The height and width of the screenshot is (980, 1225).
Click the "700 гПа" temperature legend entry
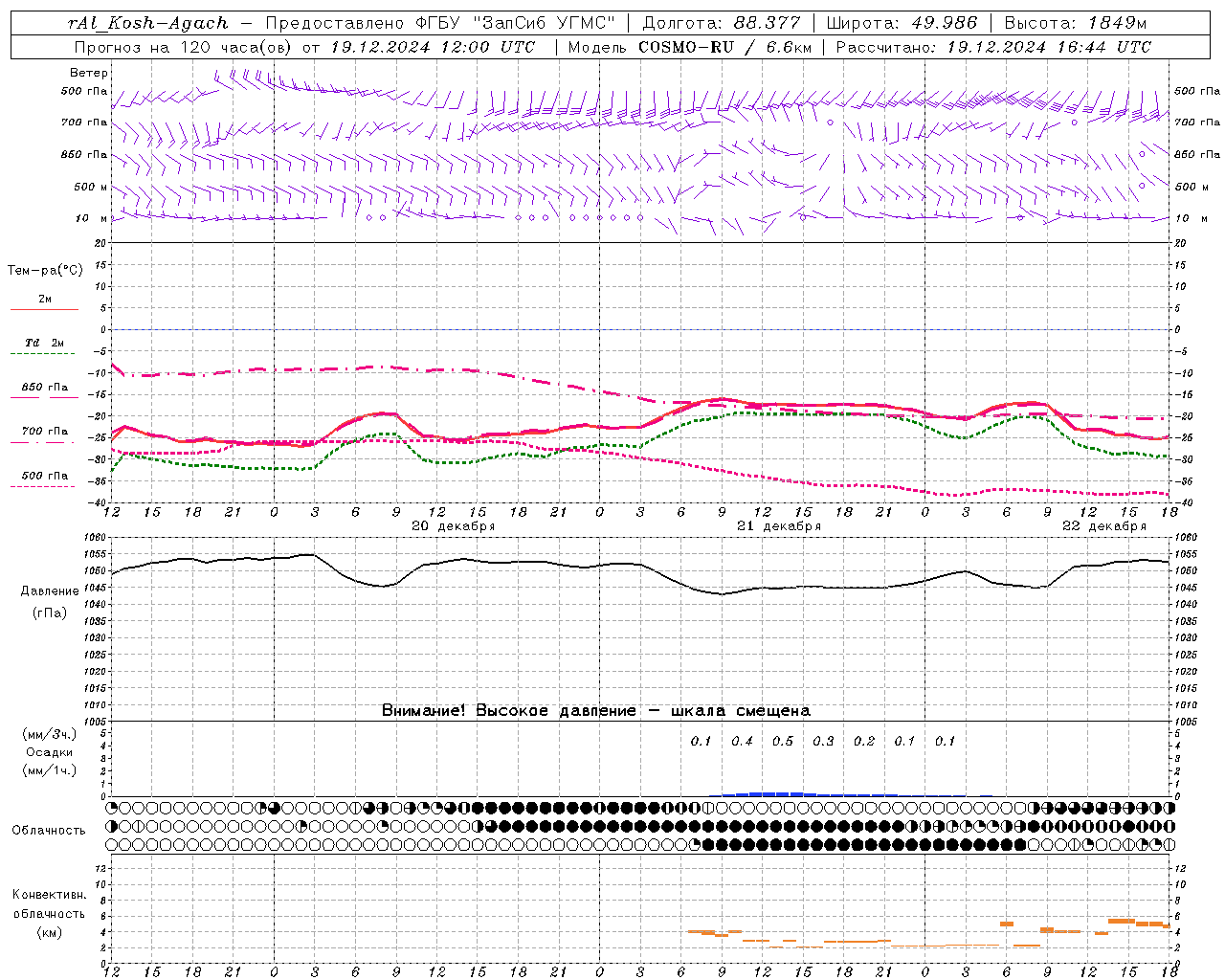[x=45, y=432]
